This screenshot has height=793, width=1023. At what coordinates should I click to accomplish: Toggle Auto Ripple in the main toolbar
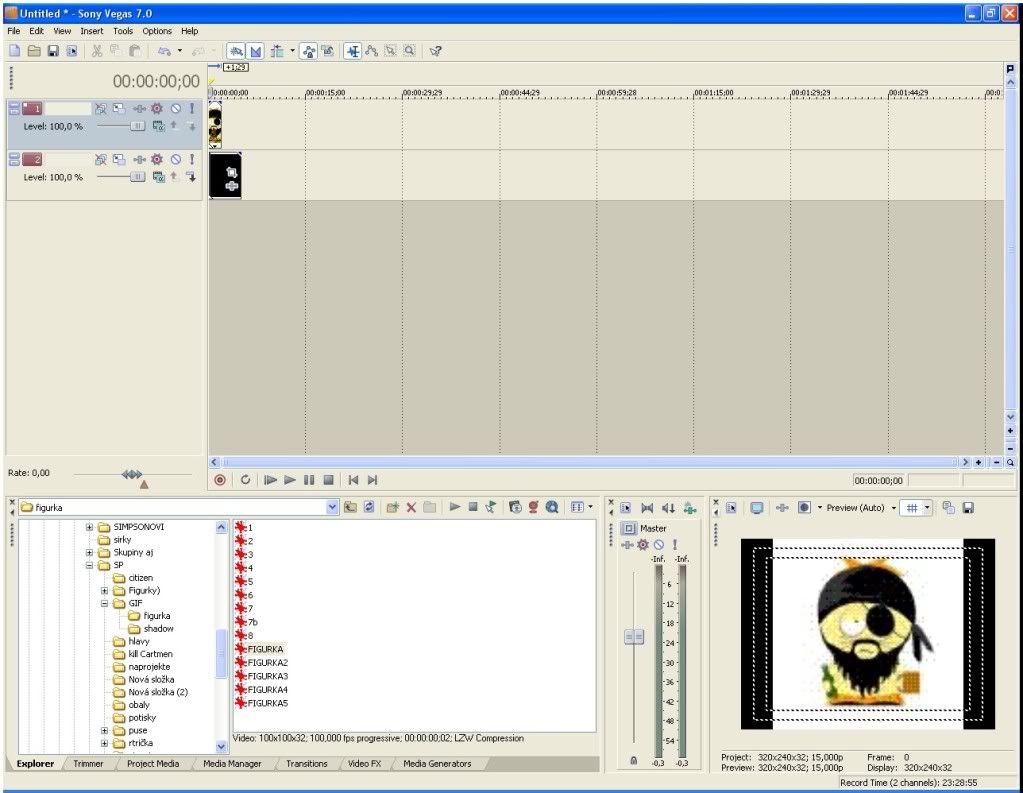pyautogui.click(x=277, y=51)
